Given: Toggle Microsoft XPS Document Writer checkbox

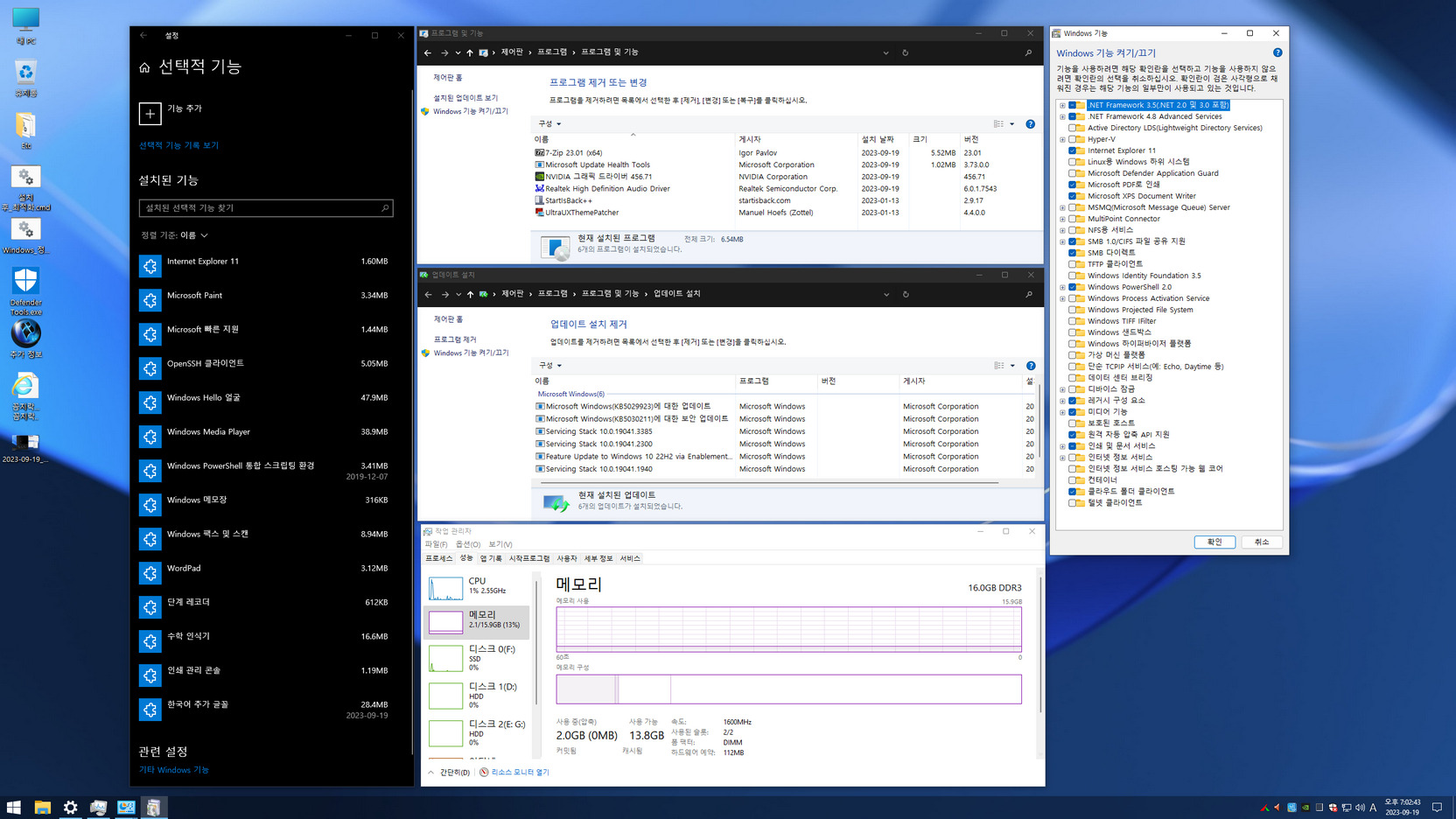Looking at the screenshot, I should 1073,196.
